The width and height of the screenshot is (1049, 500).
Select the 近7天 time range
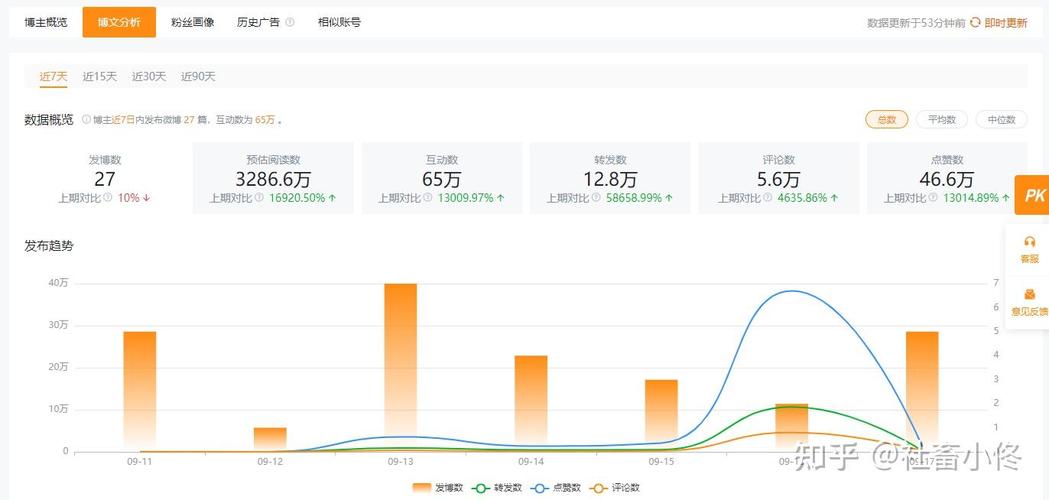coord(54,76)
